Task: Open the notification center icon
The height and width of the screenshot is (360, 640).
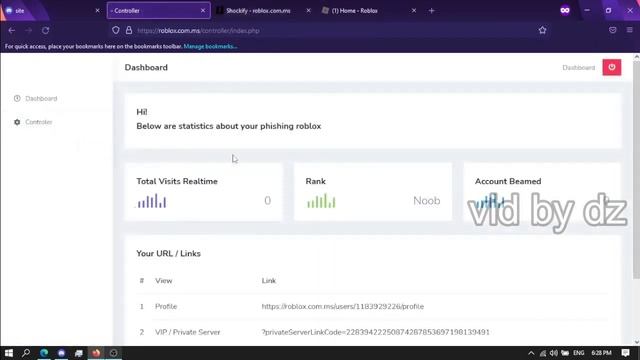Action: click(625, 353)
